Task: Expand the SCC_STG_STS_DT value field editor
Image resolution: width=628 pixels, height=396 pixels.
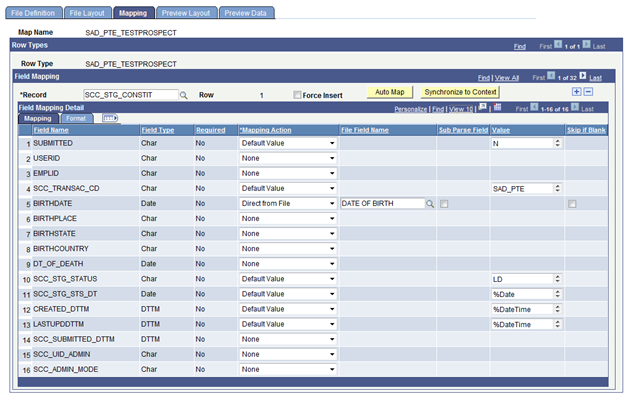Action: tap(558, 294)
